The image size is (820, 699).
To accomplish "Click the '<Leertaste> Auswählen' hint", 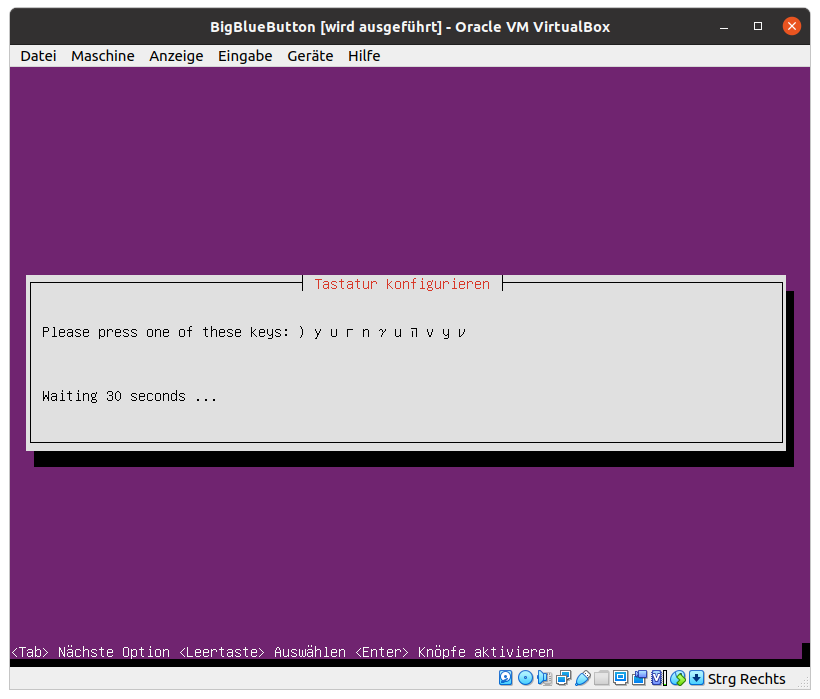I will tap(263, 652).
